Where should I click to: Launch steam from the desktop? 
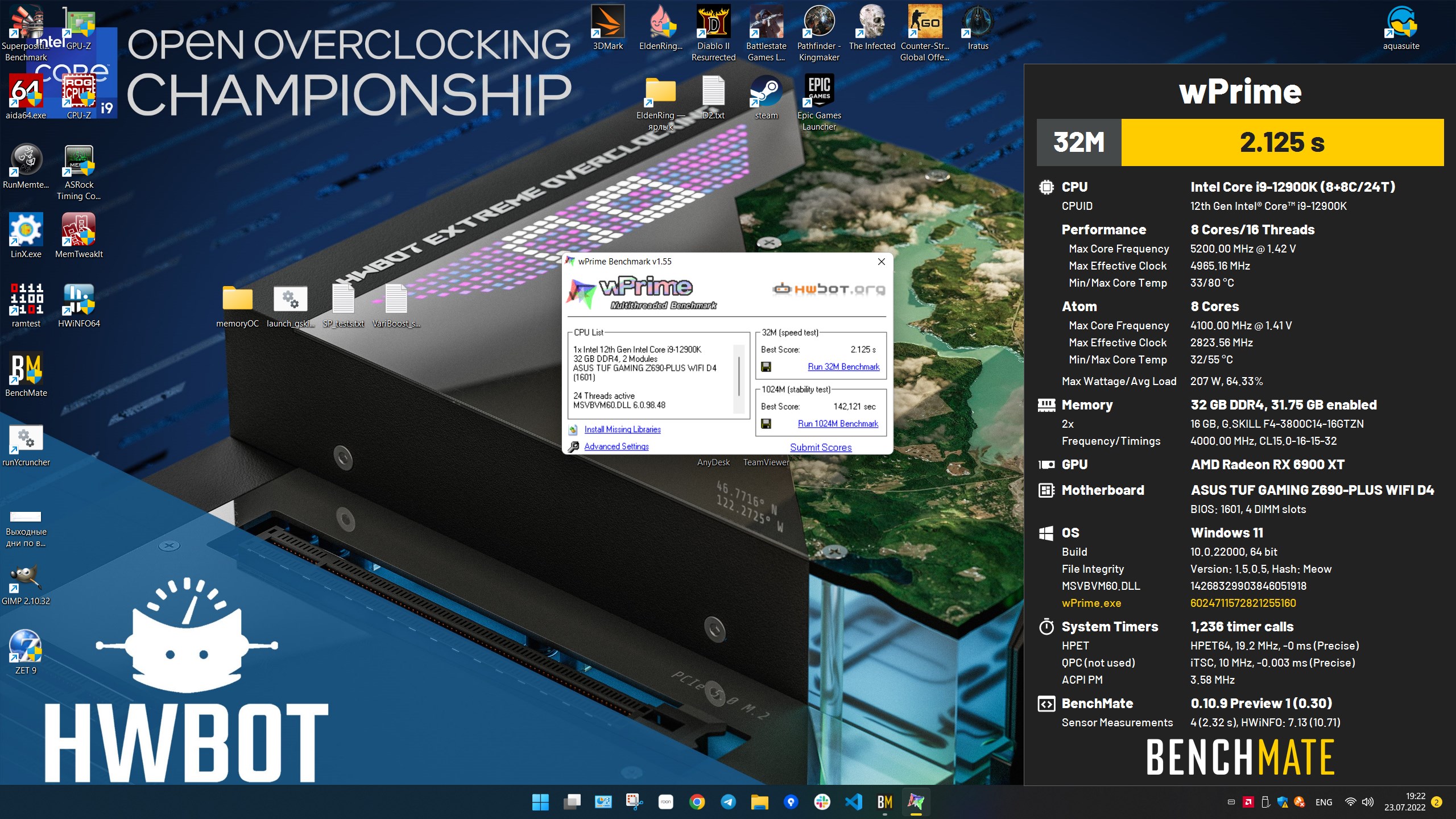[x=766, y=97]
